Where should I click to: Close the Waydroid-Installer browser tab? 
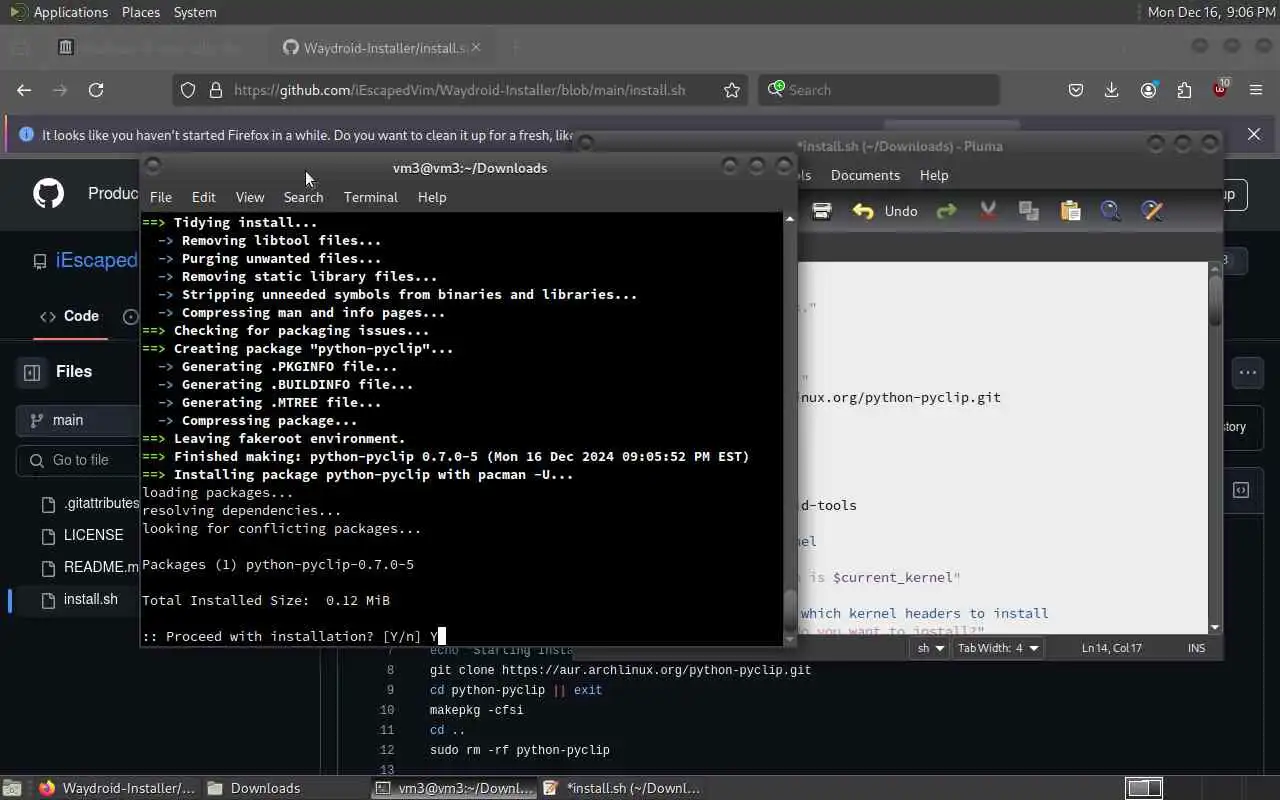click(476, 47)
